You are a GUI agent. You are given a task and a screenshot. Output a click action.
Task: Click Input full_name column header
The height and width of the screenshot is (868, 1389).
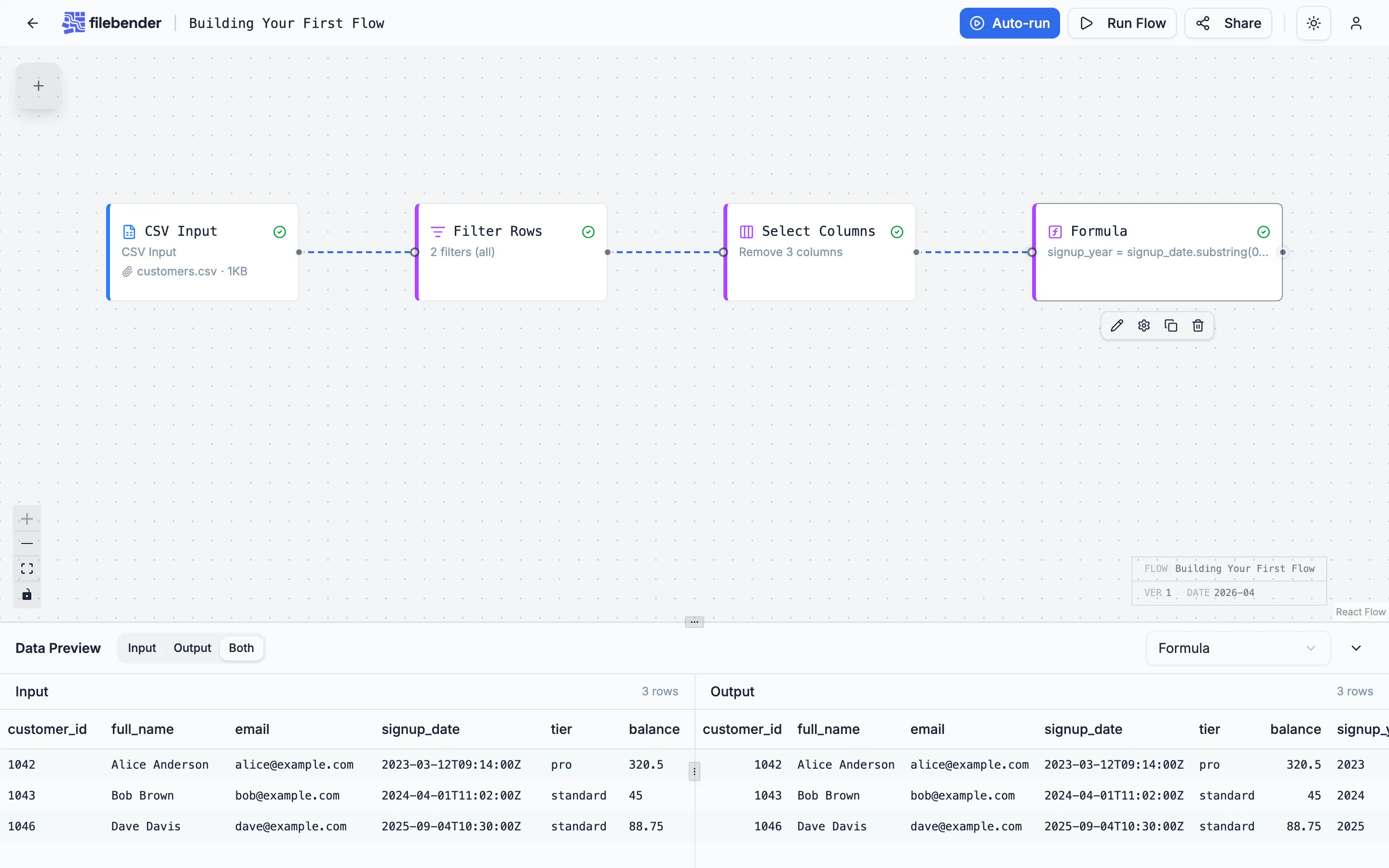point(142,729)
